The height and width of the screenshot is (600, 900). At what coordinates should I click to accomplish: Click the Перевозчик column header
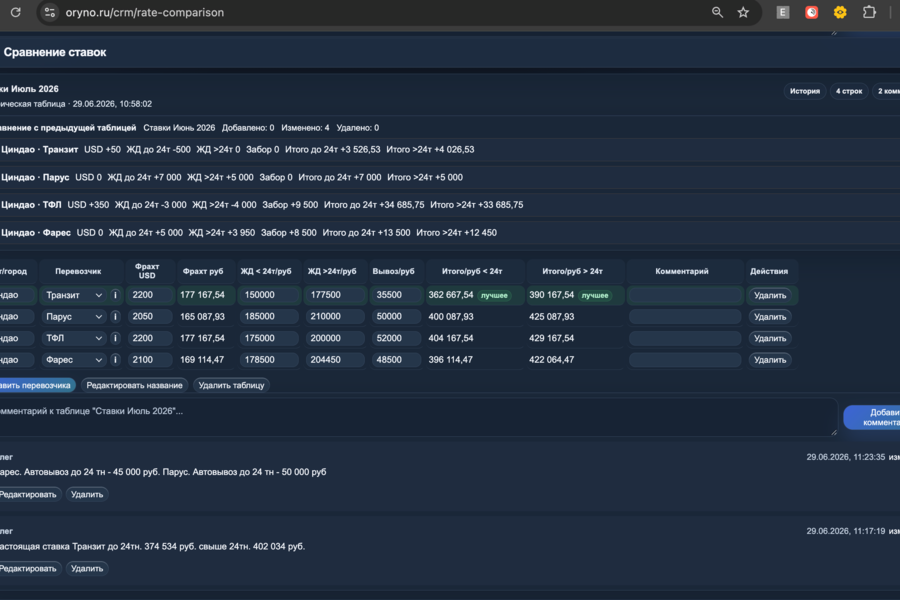tap(78, 271)
